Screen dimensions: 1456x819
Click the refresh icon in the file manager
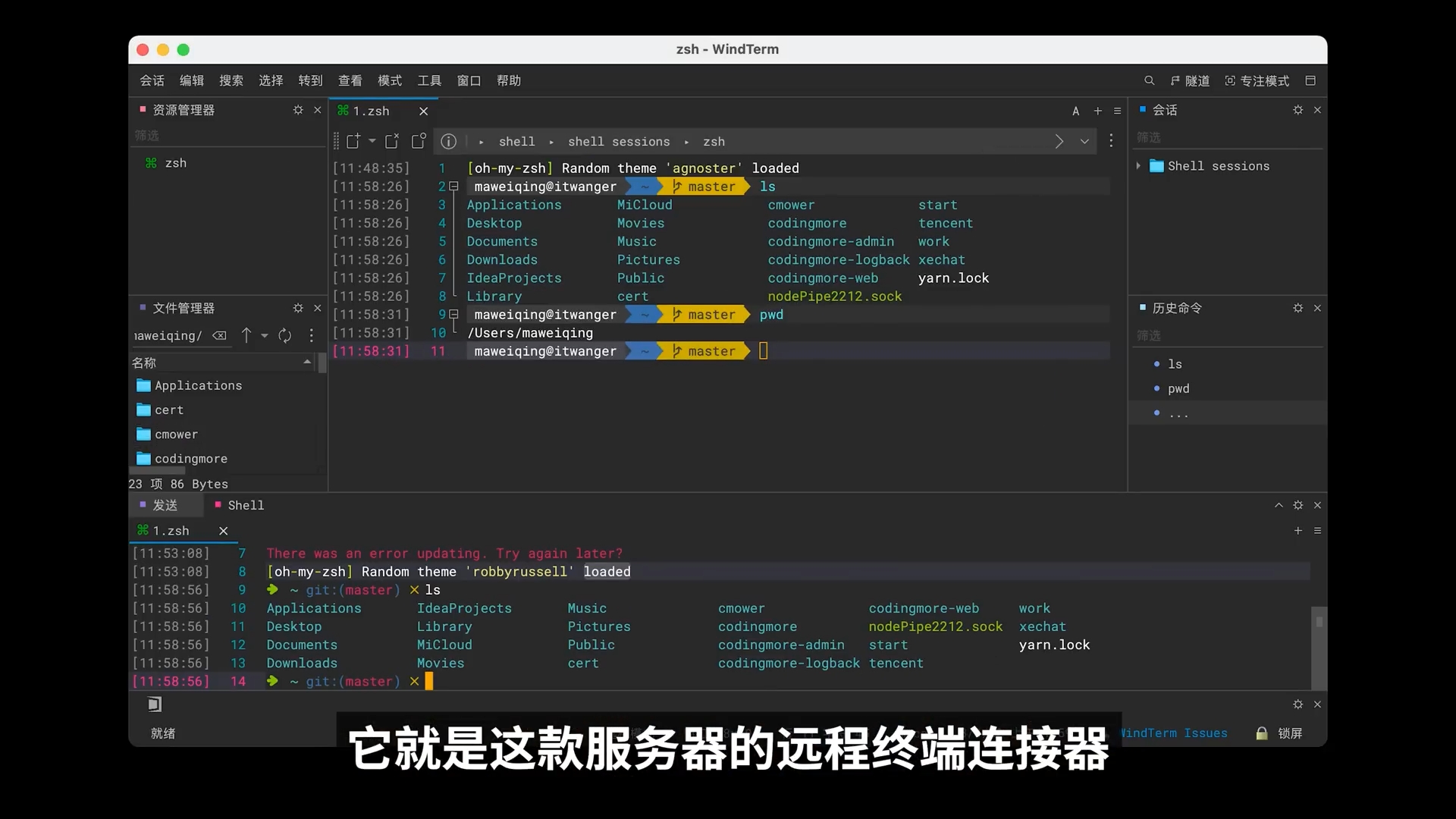click(285, 336)
